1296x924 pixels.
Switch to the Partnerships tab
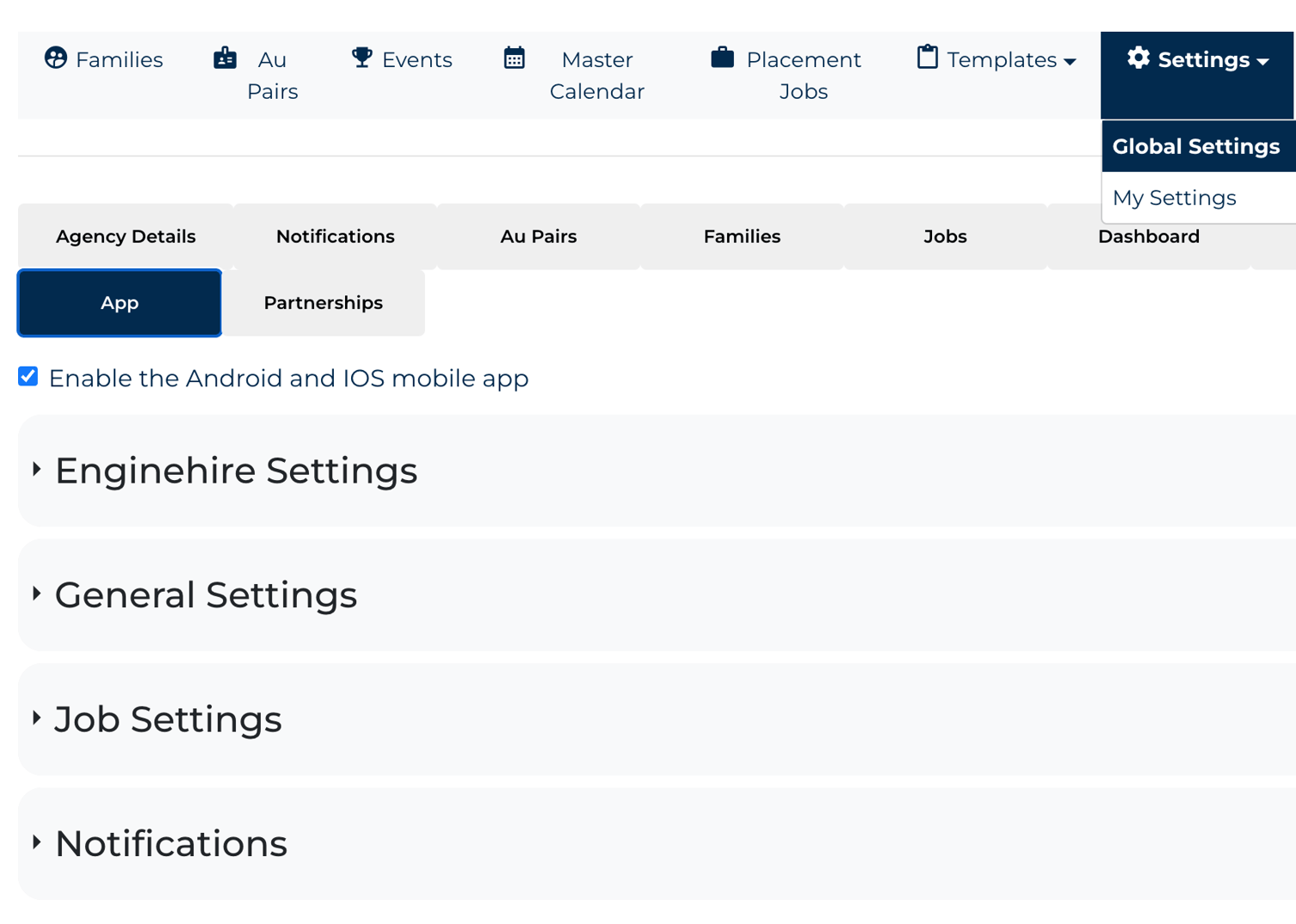coord(323,302)
